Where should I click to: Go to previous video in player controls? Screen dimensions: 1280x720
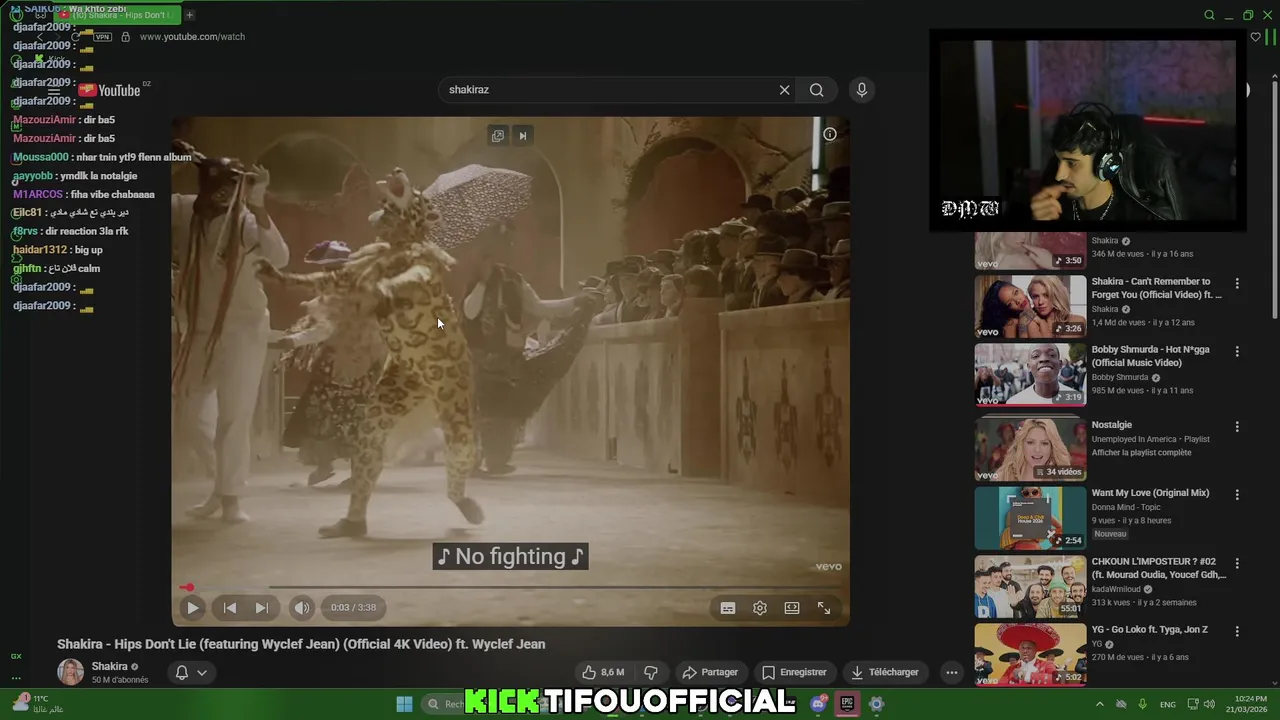[x=229, y=607]
